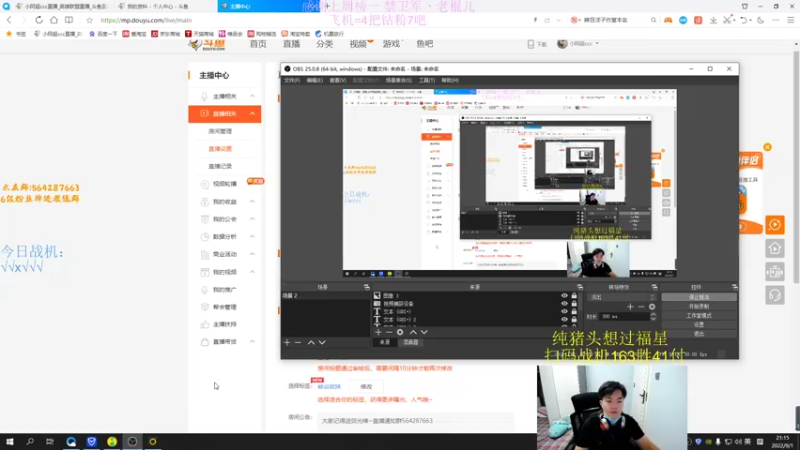This screenshot has height=450, width=800.
Task: Add a scene transition with the plus icon
Action: (630, 307)
